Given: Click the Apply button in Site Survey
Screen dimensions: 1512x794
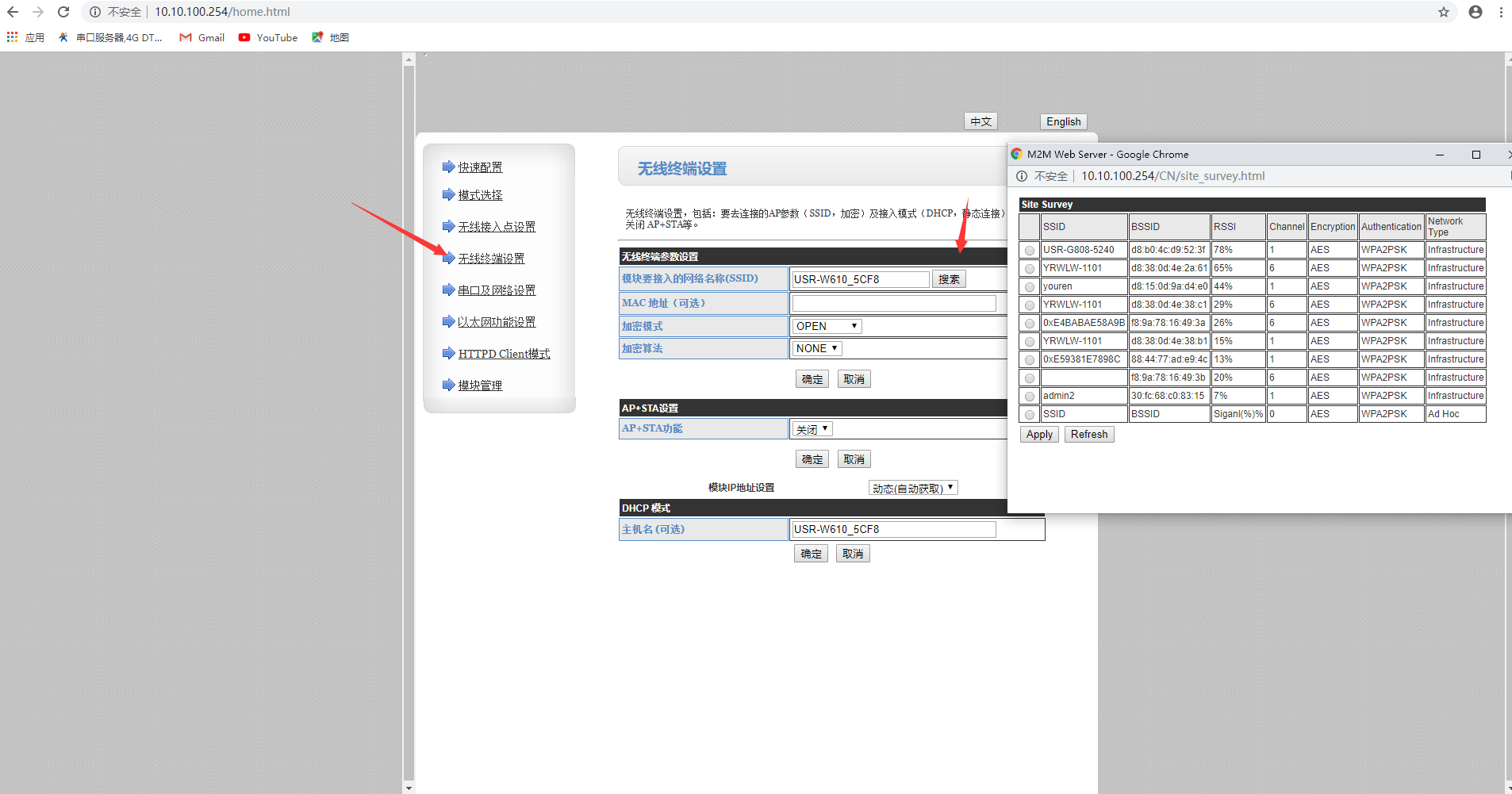Looking at the screenshot, I should [1039, 435].
